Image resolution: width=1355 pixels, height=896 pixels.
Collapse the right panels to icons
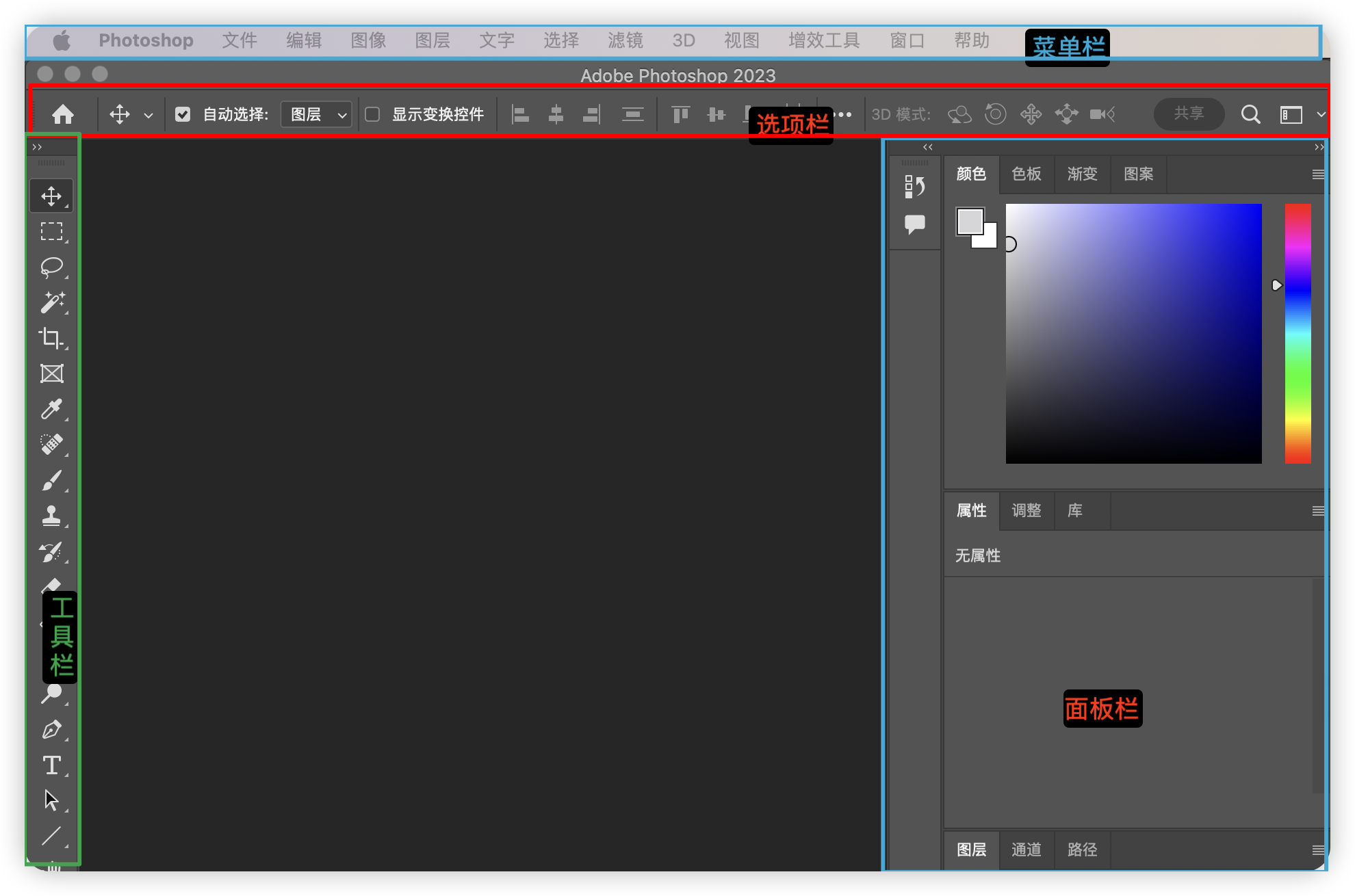tap(1319, 147)
